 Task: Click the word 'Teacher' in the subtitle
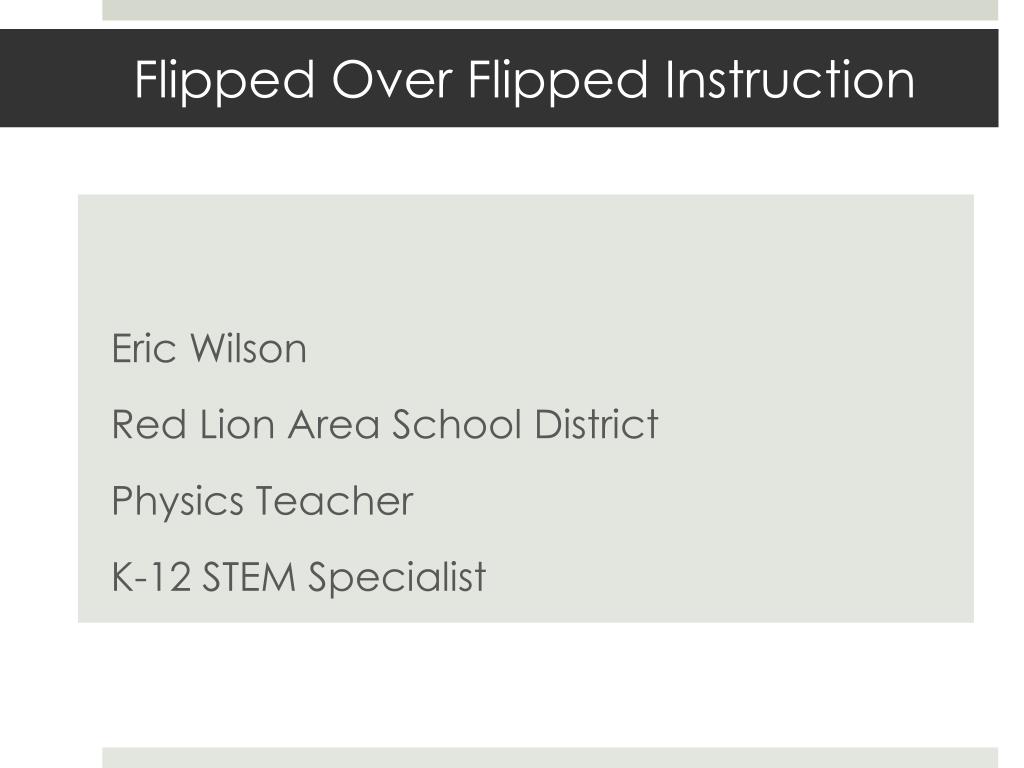(x=334, y=500)
